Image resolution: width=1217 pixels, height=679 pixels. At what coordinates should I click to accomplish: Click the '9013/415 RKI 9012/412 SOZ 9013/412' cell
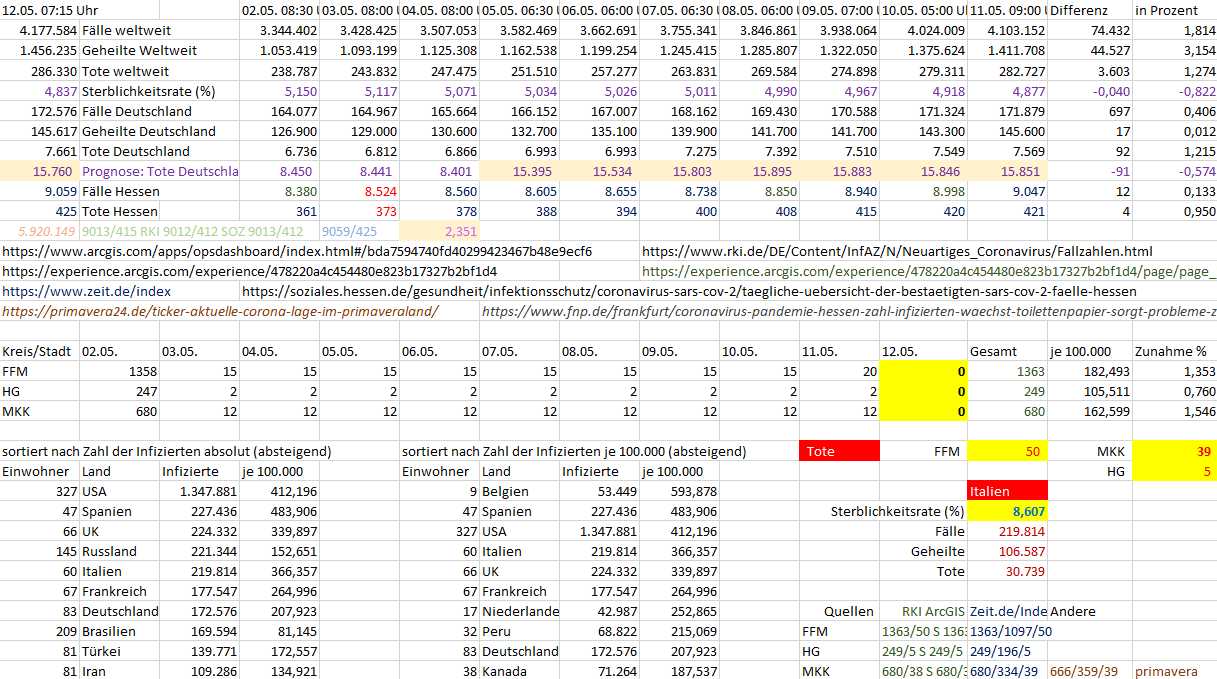click(x=192, y=231)
